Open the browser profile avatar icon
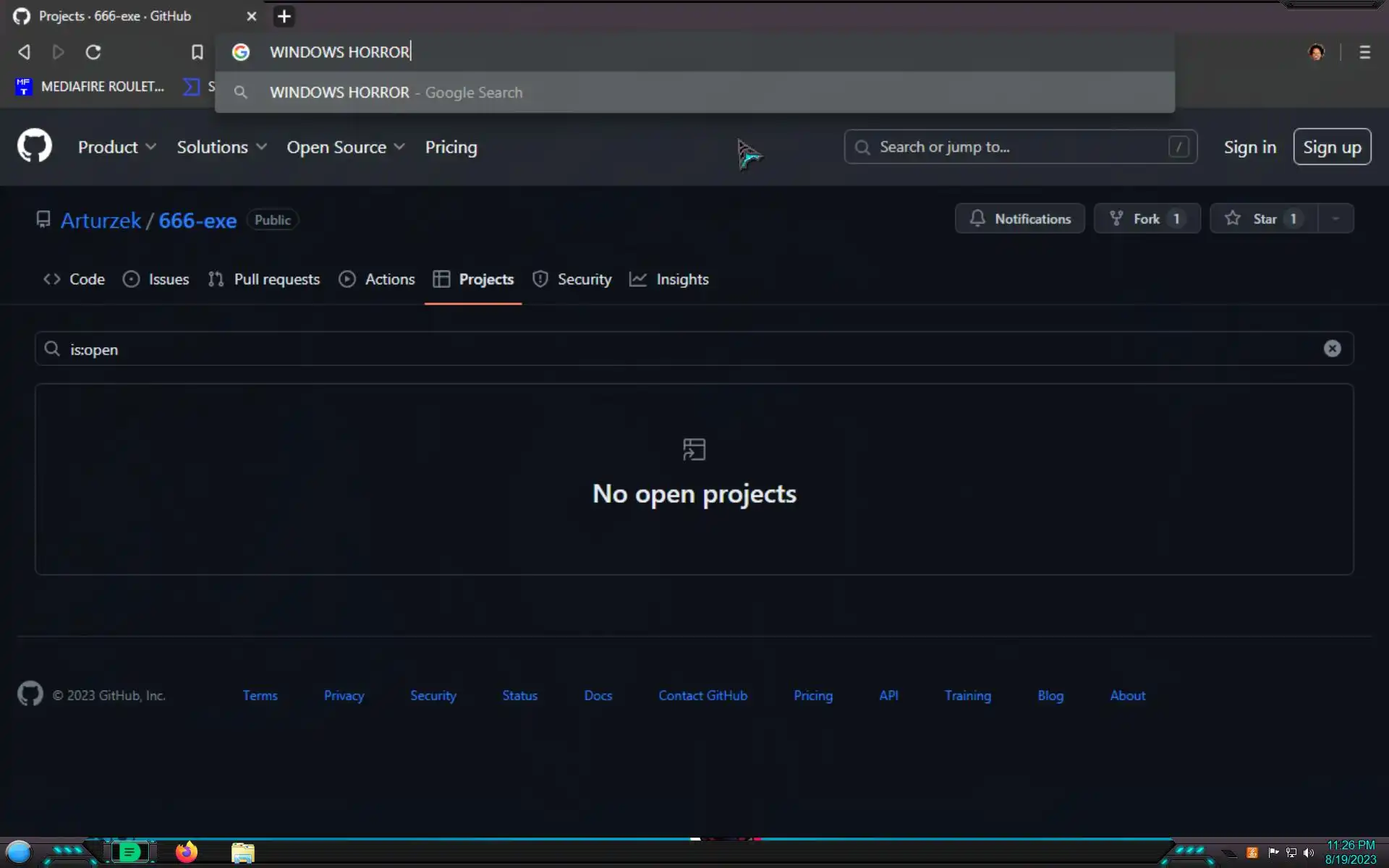The height and width of the screenshot is (868, 1389). [x=1316, y=52]
